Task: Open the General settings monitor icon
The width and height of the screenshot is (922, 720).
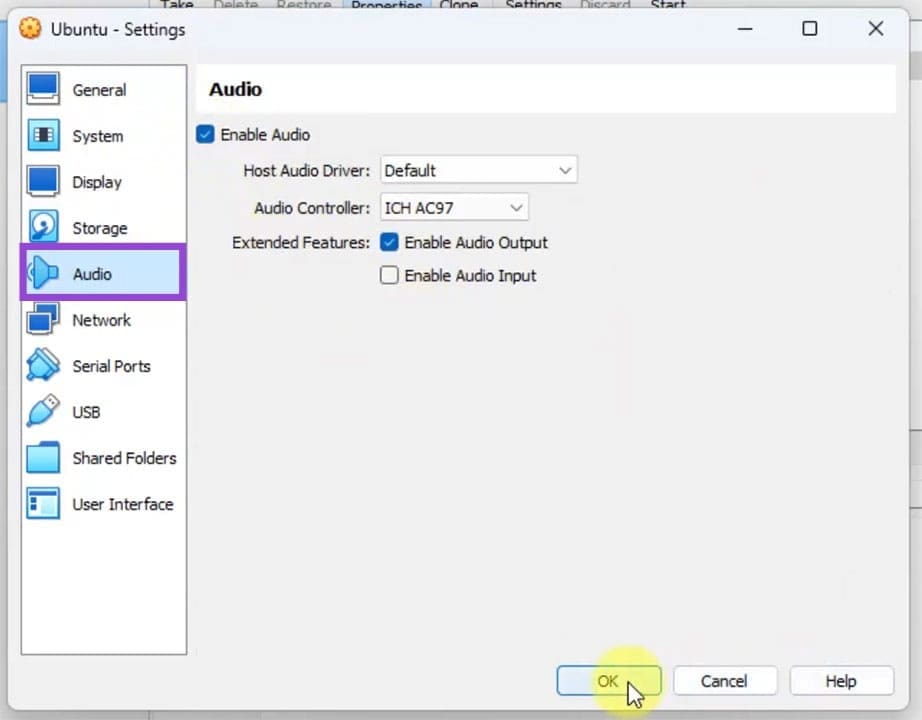Action: click(43, 89)
